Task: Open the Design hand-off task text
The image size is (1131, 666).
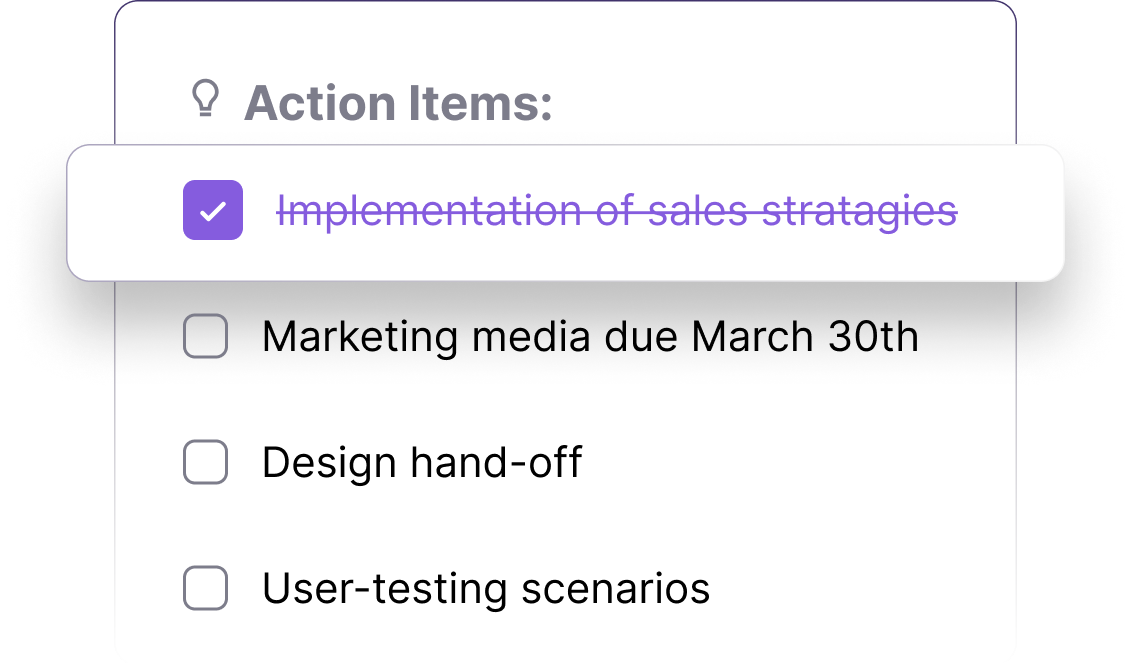Action: pos(422,463)
